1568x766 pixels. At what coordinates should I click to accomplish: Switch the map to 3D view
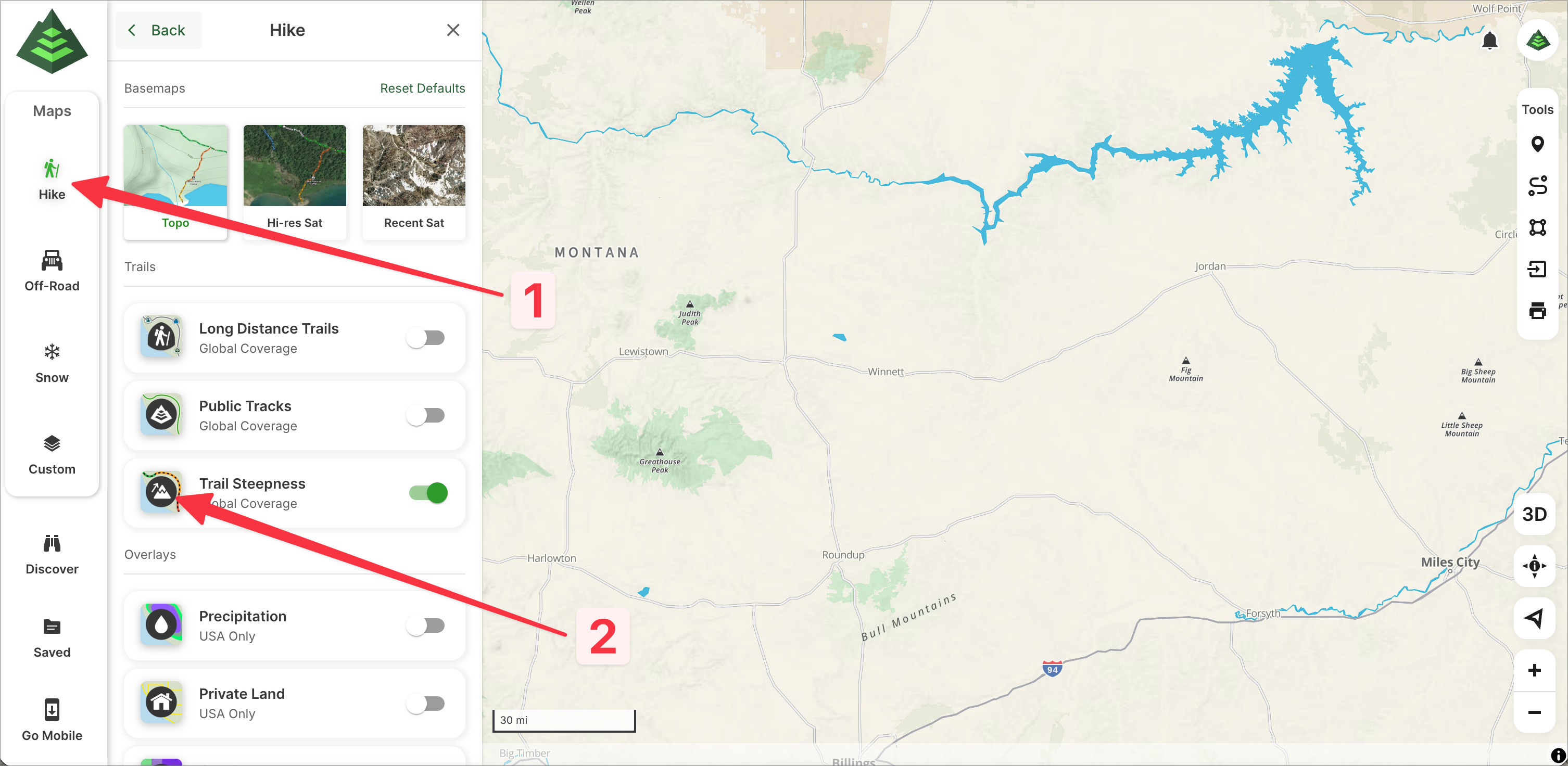(1534, 515)
